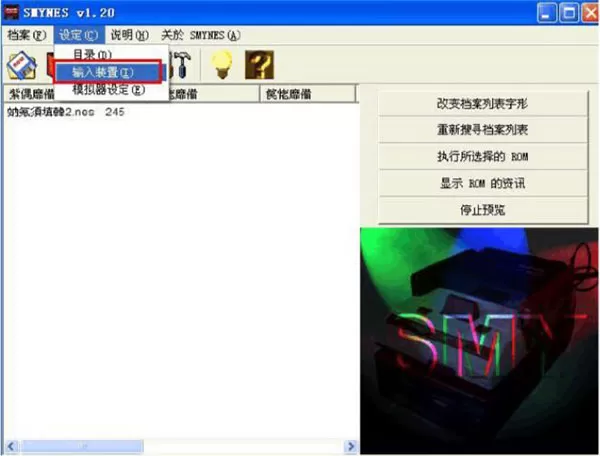
Task: Open the 关於 SMYNES(A) menu
Action: point(201,35)
